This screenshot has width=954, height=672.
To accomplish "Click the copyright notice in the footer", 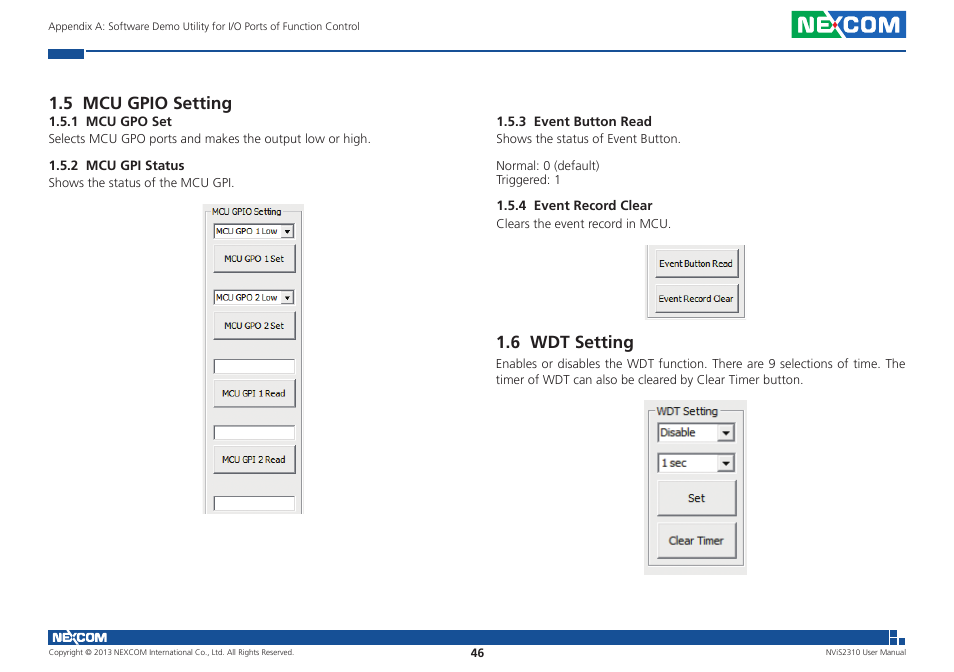I will (171, 652).
